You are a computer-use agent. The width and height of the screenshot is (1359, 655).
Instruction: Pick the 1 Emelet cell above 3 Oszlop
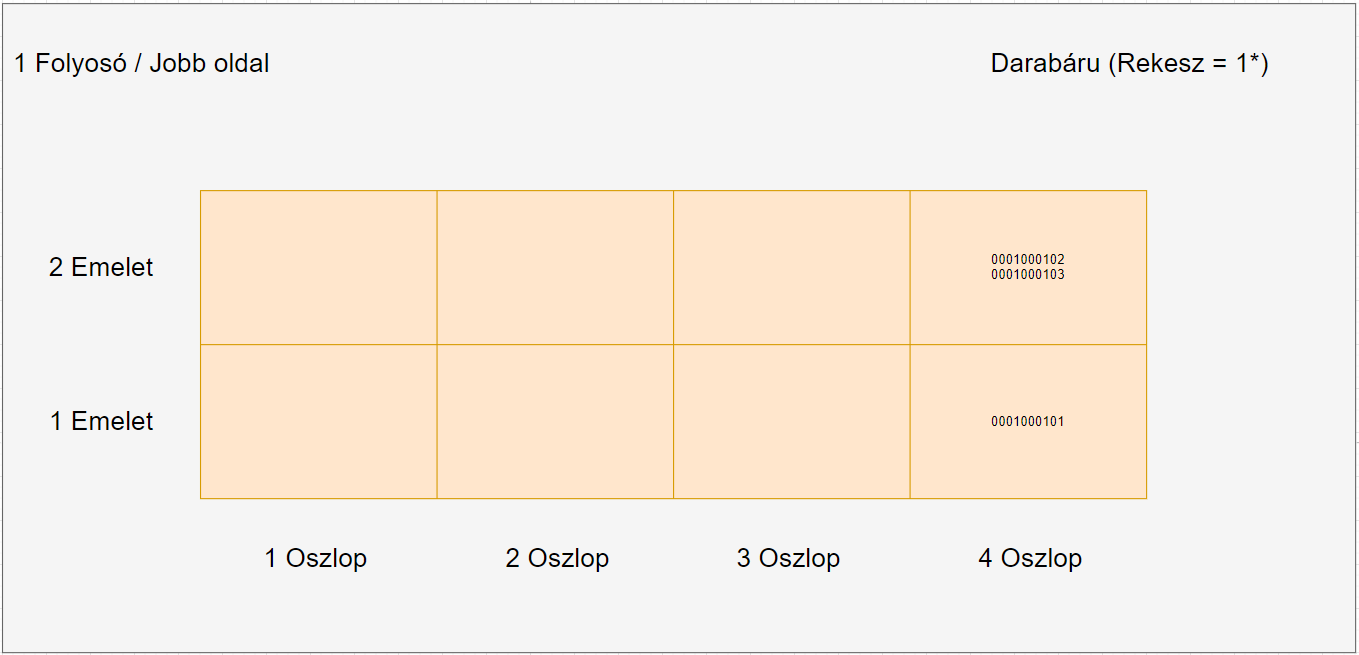(x=791, y=422)
